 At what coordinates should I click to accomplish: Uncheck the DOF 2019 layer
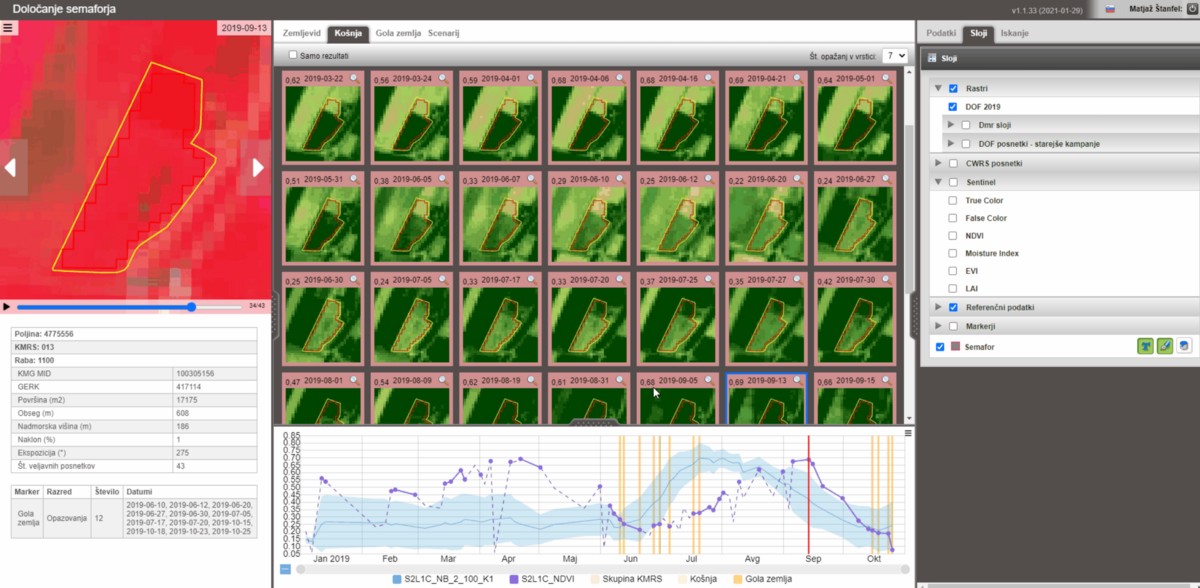pos(953,106)
